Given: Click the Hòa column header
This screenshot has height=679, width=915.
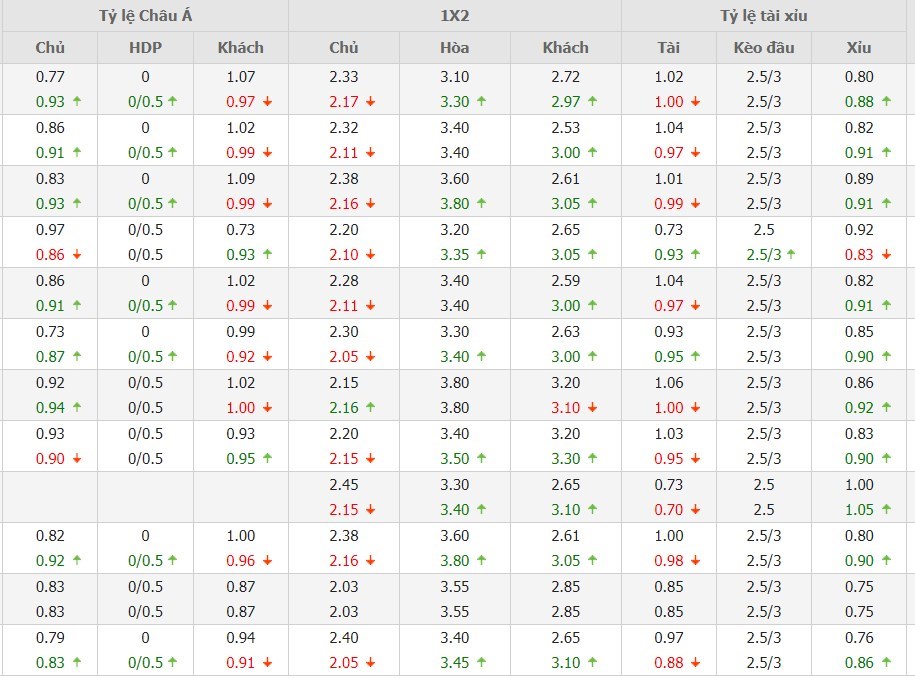Looking at the screenshot, I should tap(455, 47).
